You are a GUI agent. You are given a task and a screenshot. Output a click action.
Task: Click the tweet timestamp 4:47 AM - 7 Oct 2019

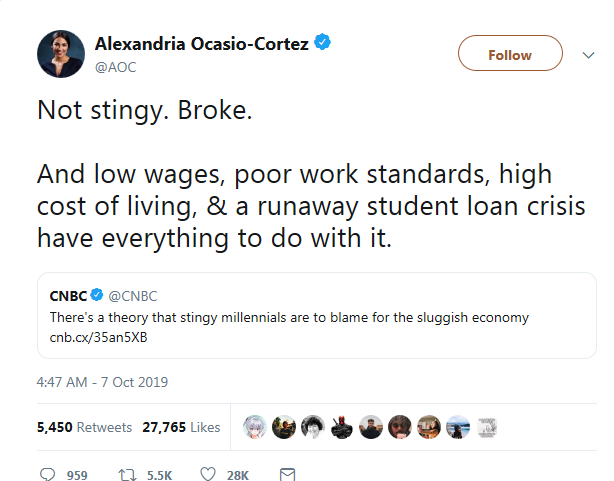(x=102, y=382)
